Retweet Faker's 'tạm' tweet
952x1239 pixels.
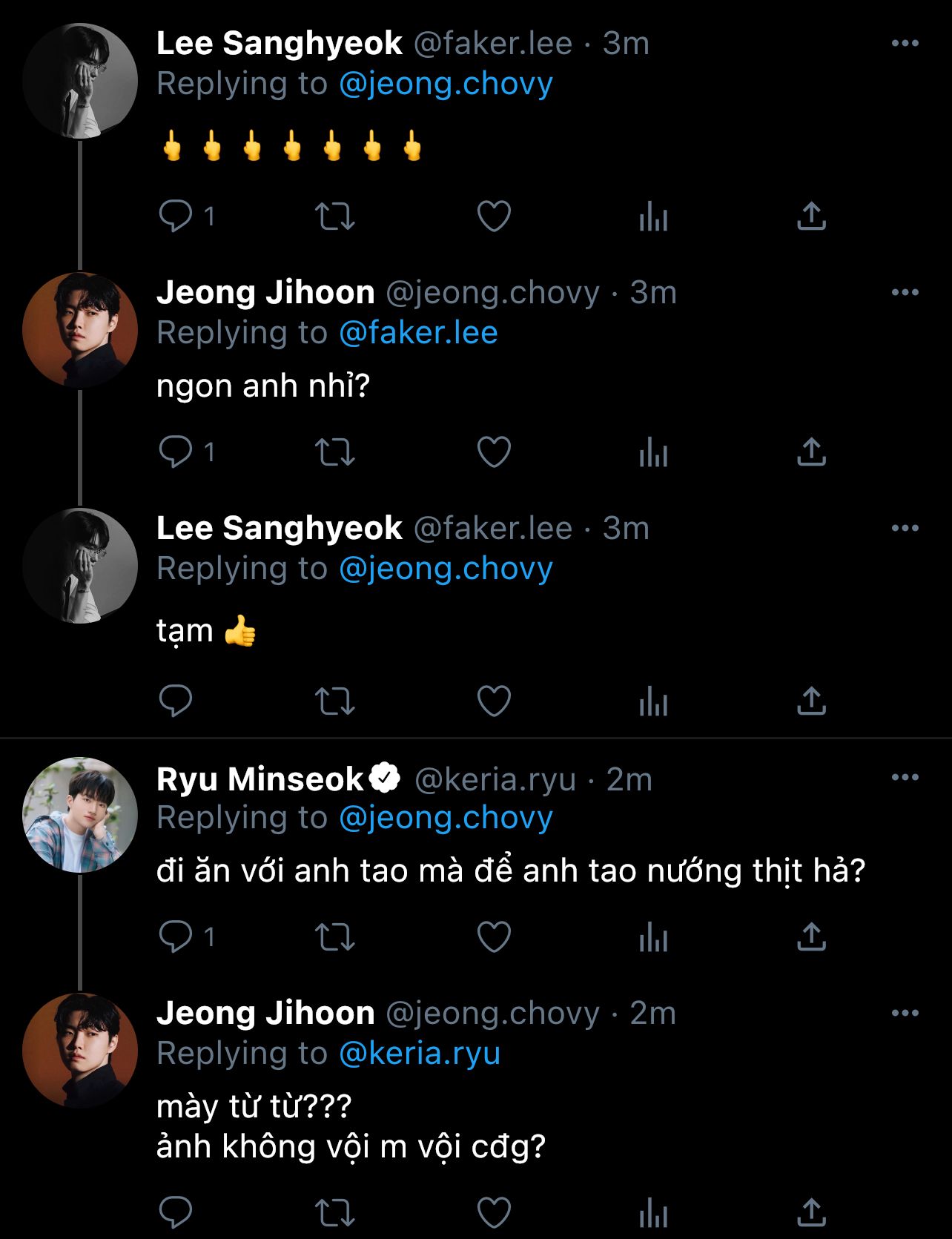(x=335, y=701)
